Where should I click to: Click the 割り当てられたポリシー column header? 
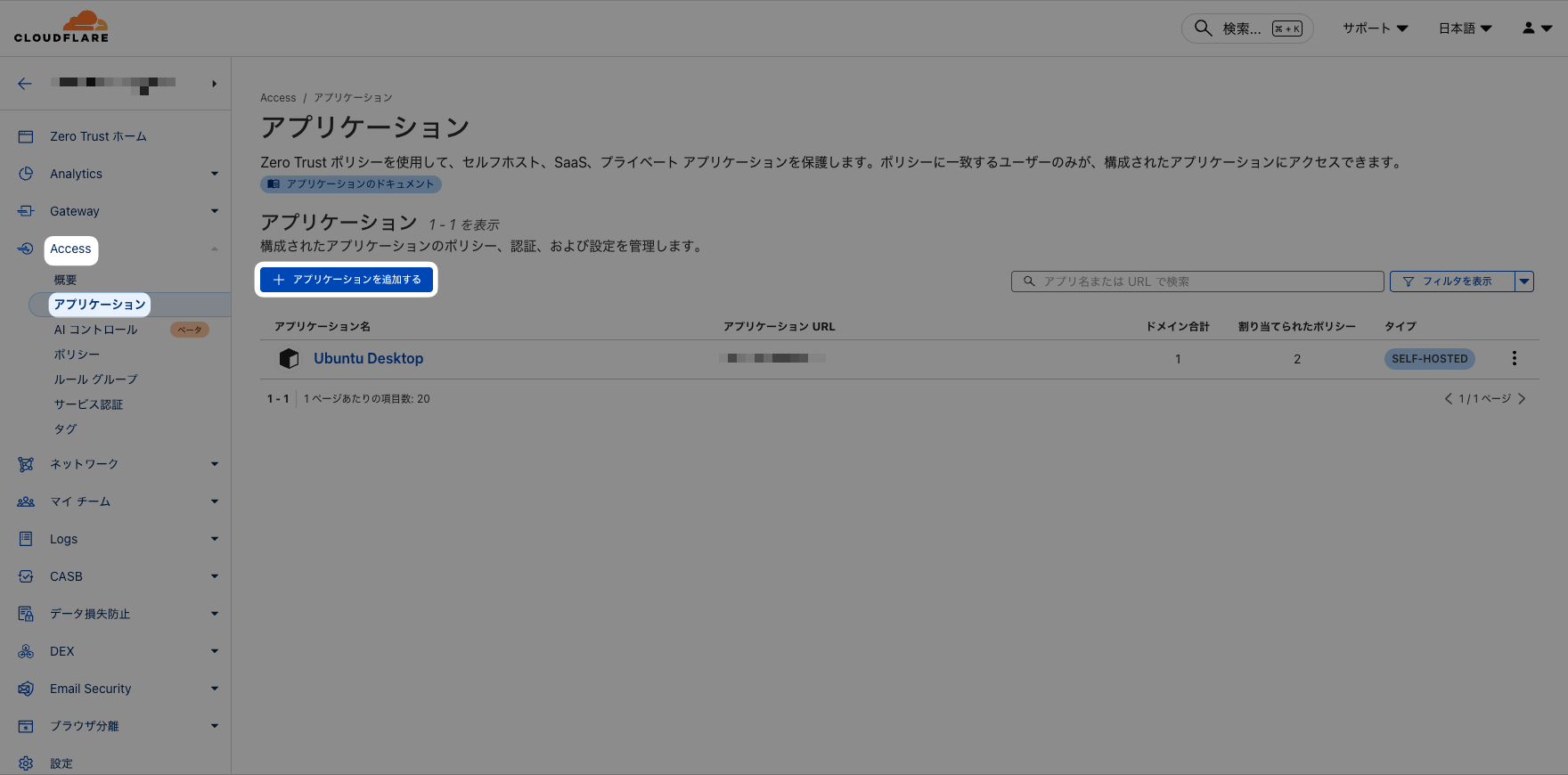(1297, 327)
